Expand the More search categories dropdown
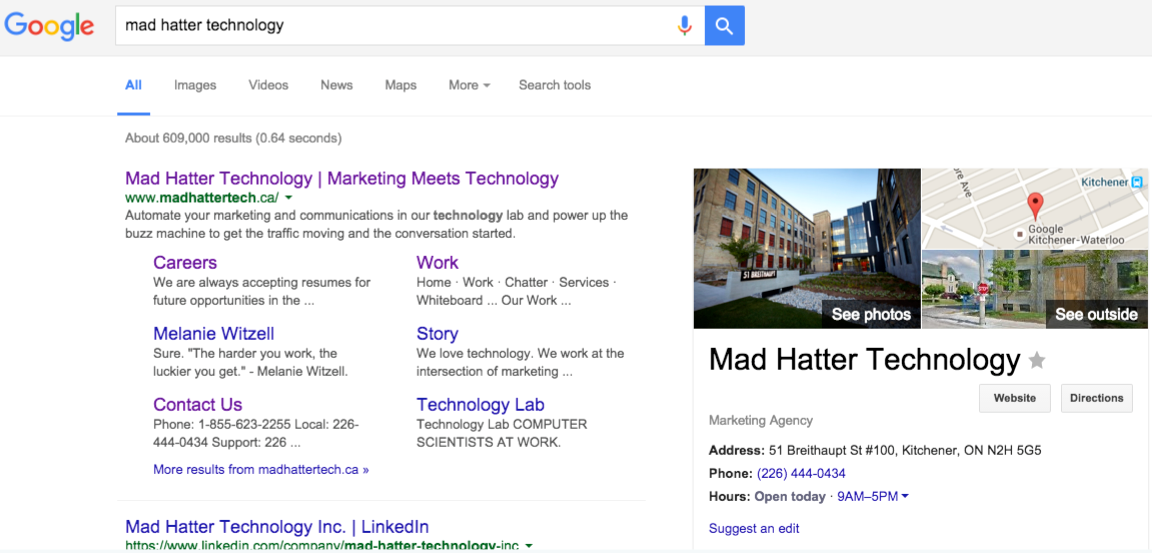The height and width of the screenshot is (553, 1152). (x=469, y=85)
